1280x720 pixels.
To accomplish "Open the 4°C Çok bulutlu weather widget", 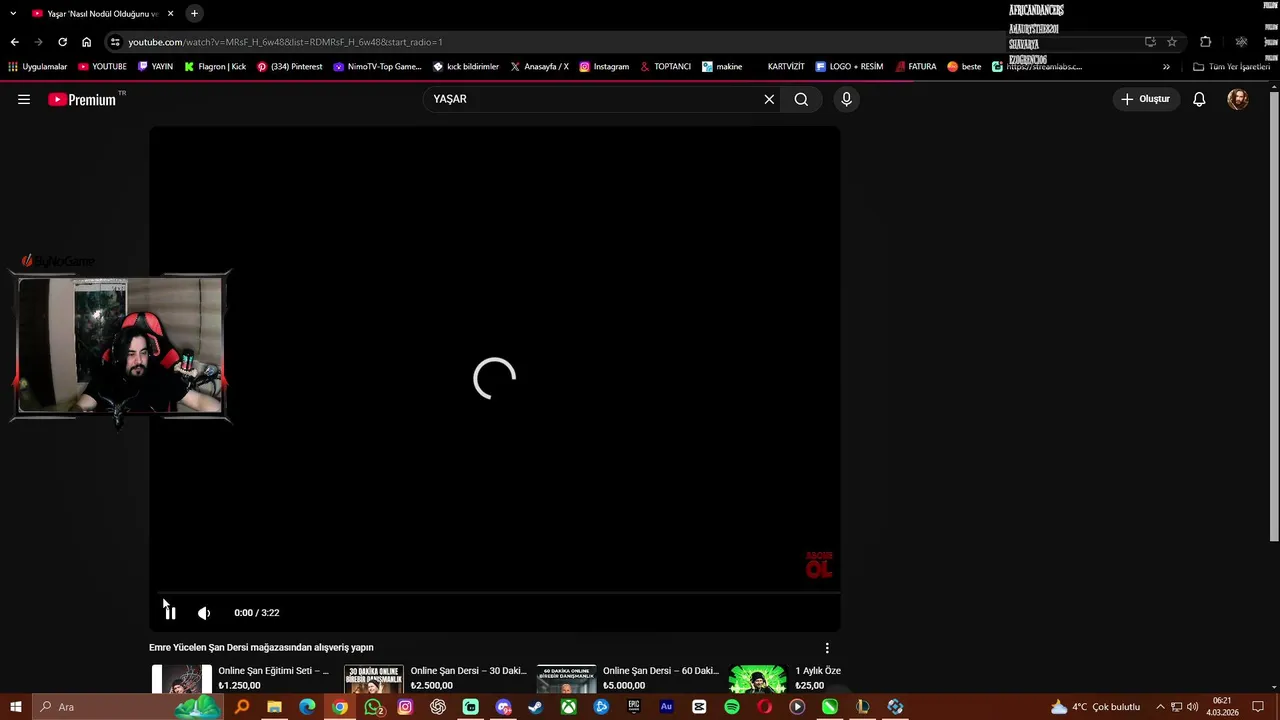I will (1095, 707).
